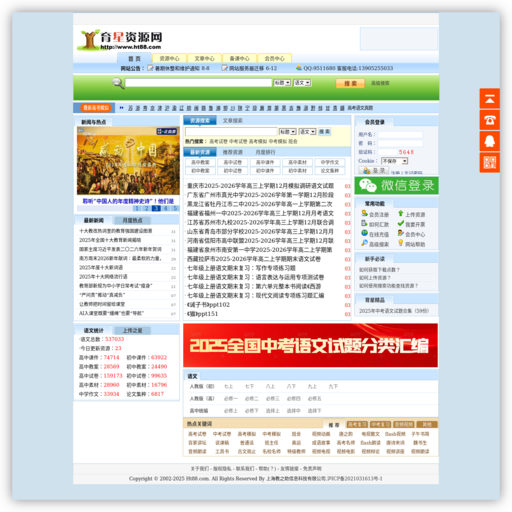Click the 会员注册 user icon

click(x=364, y=213)
